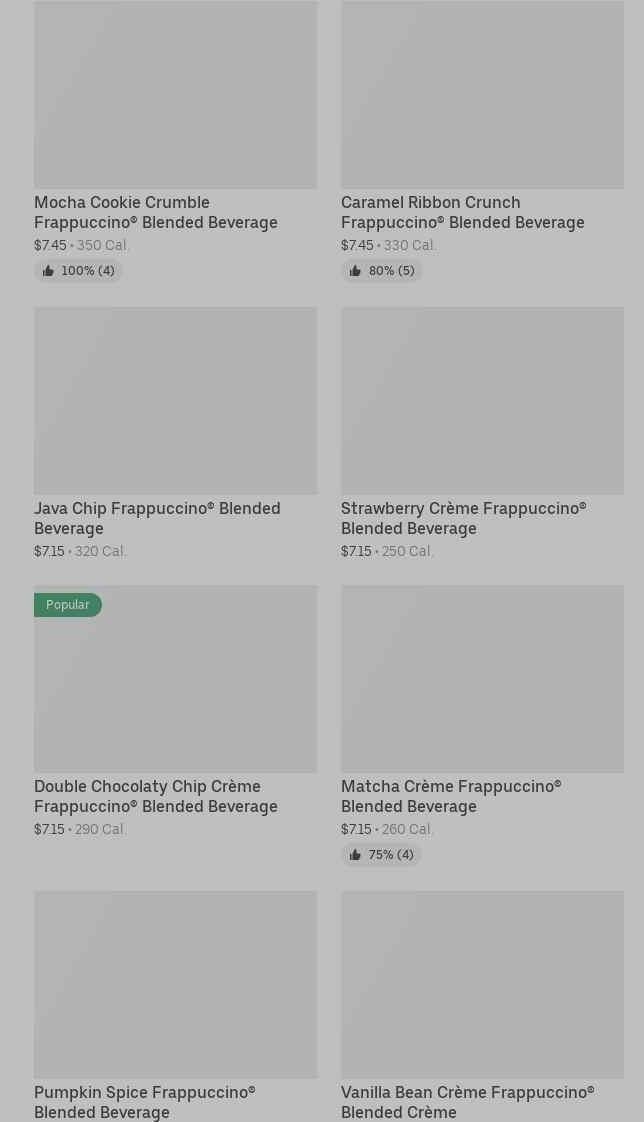Open Mocha Cookie Crumble Frappuccino title link
This screenshot has width=644, height=1122.
(x=156, y=212)
